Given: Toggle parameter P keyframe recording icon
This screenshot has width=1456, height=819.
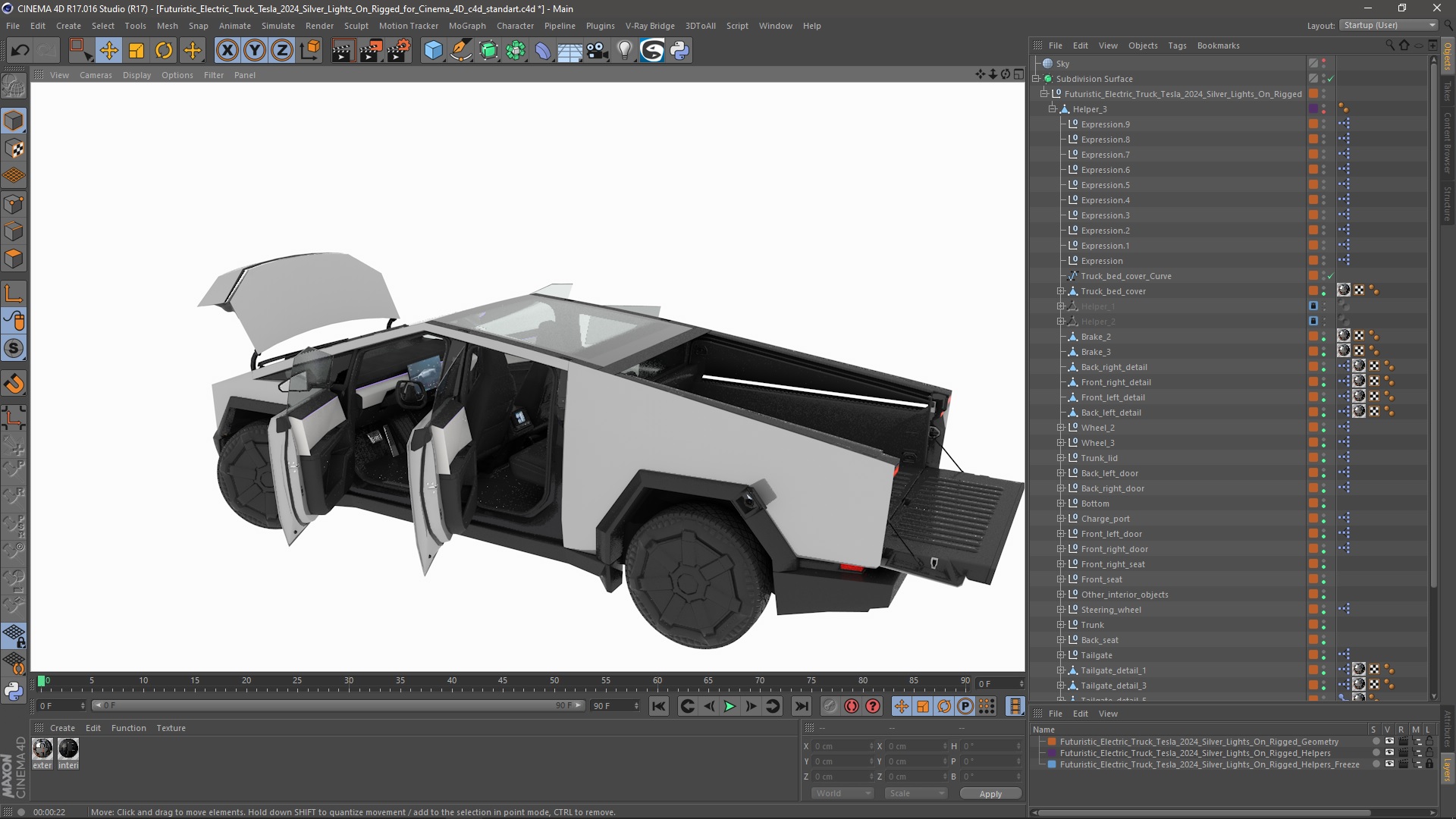Looking at the screenshot, I should point(965,706).
